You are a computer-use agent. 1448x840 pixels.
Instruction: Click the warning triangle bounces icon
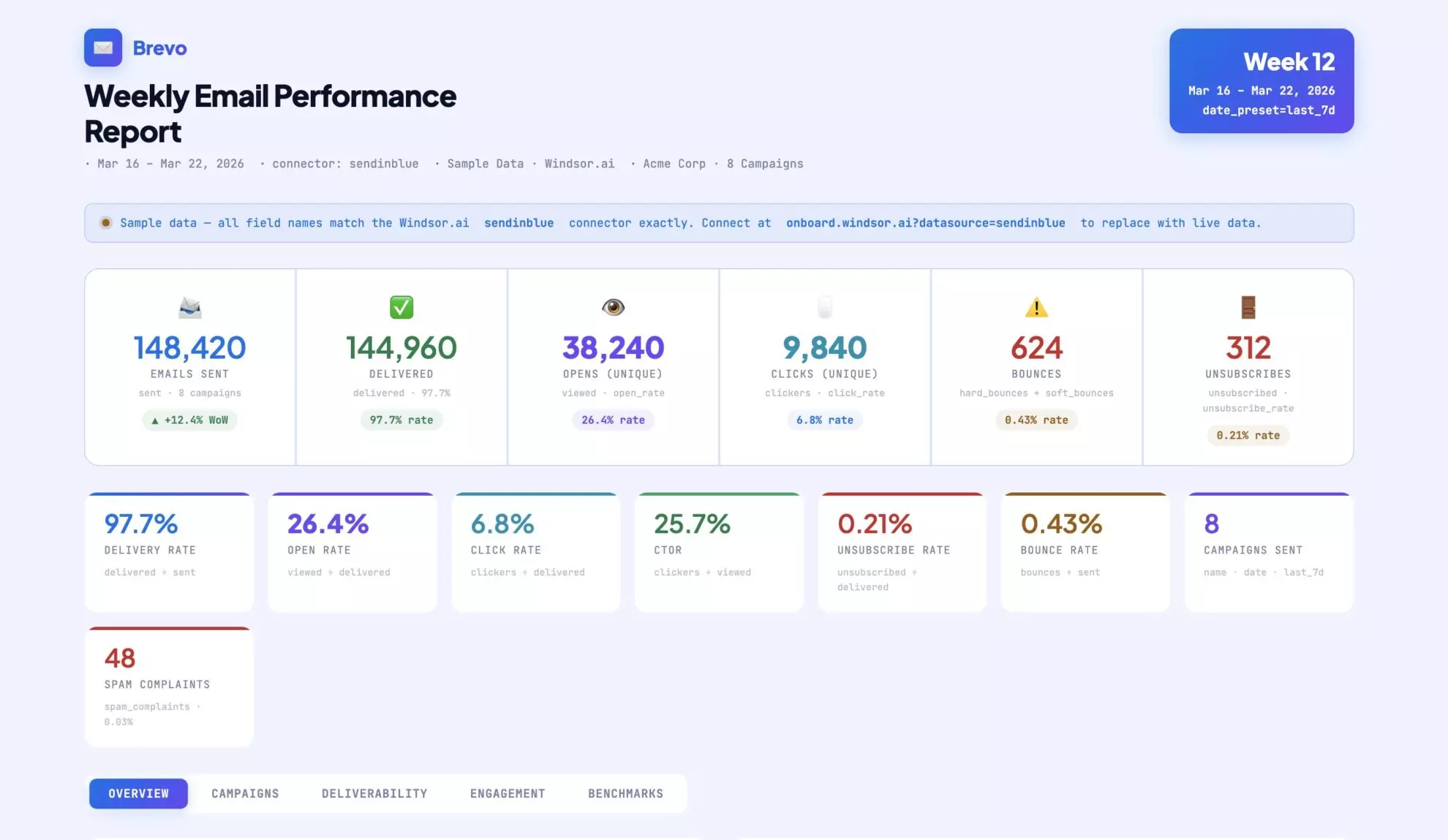point(1036,308)
